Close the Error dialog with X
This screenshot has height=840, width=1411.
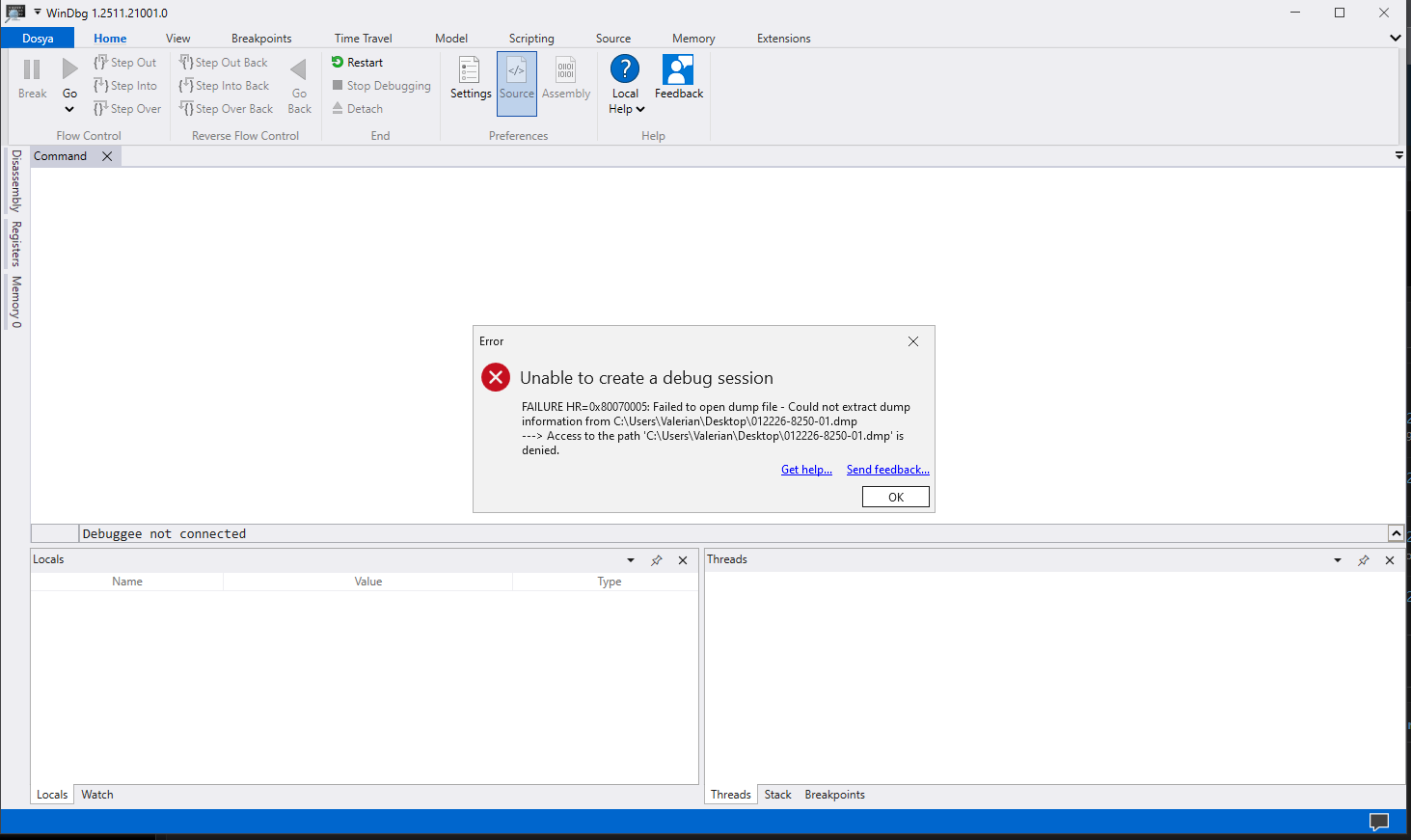(x=913, y=341)
